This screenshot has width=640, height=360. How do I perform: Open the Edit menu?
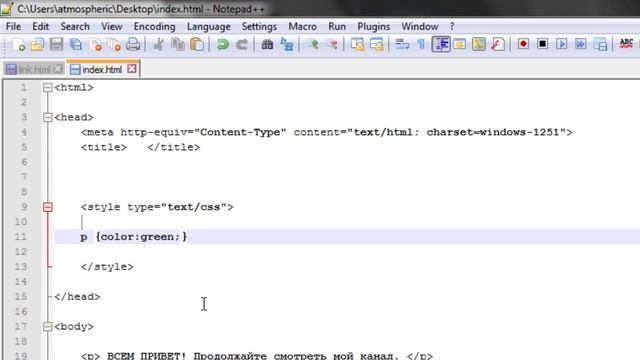(40, 27)
